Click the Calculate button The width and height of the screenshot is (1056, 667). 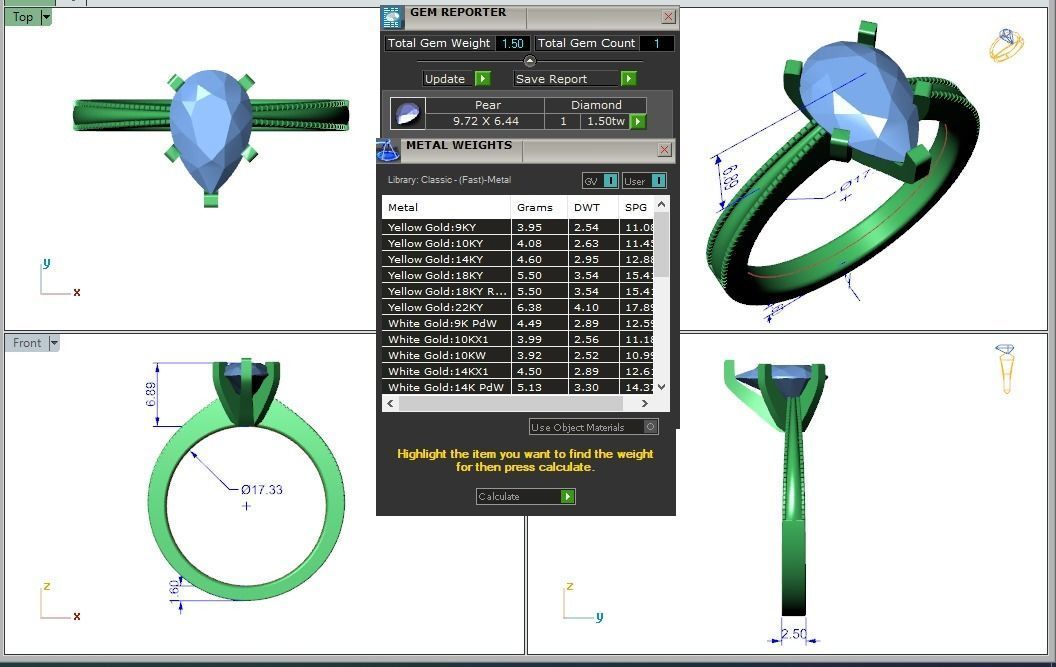[525, 497]
